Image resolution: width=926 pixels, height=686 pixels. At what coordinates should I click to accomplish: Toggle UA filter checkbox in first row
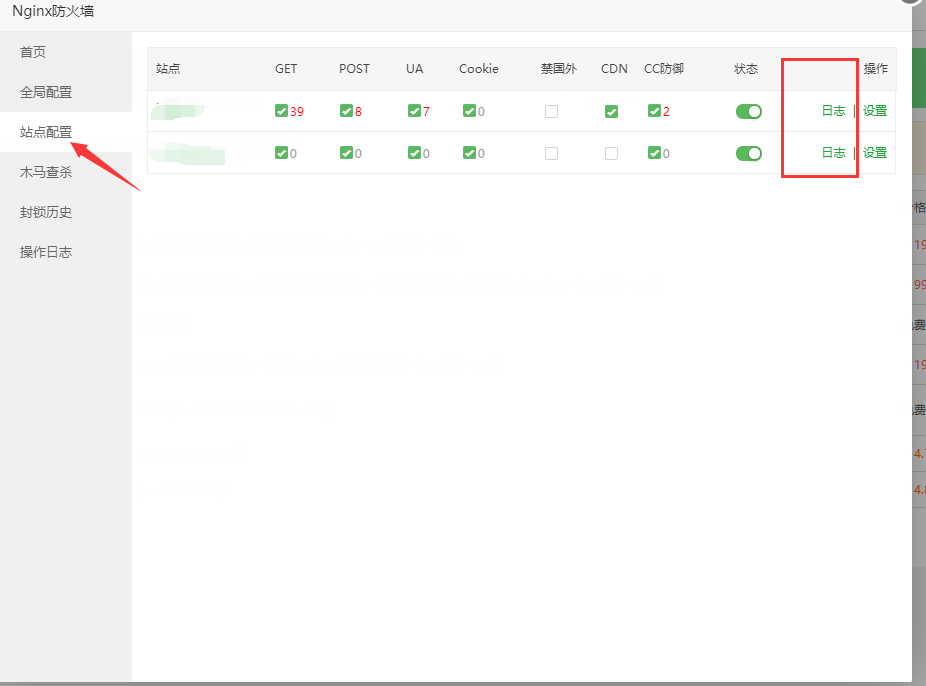click(x=414, y=111)
